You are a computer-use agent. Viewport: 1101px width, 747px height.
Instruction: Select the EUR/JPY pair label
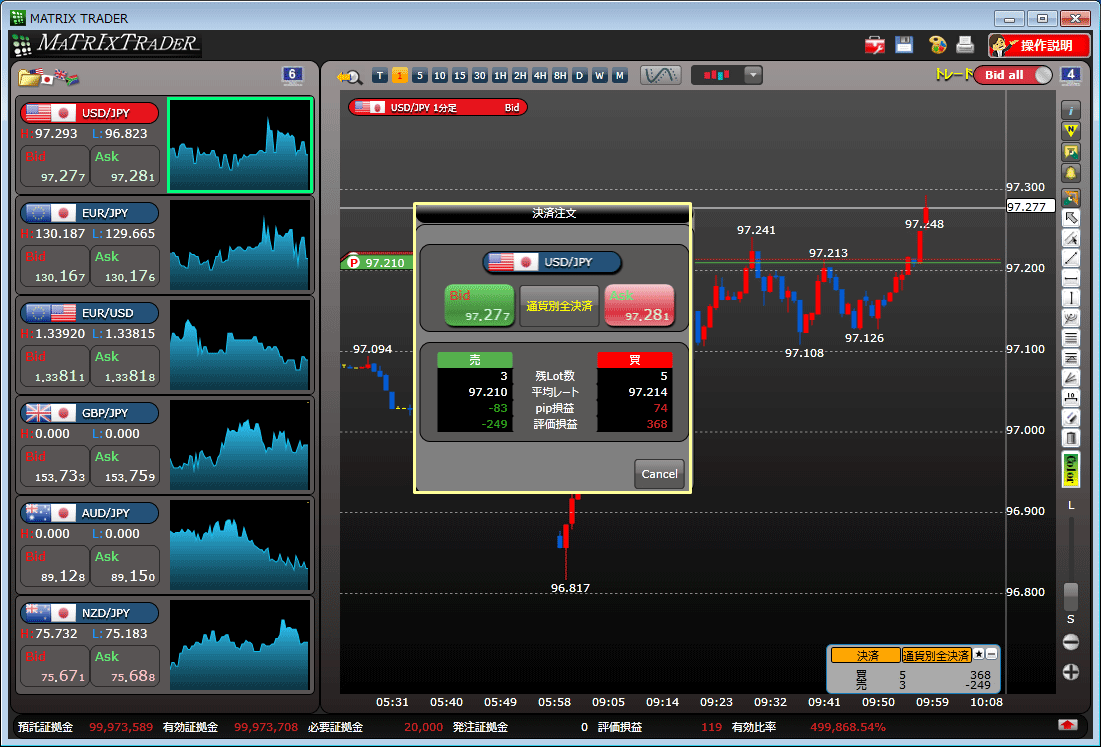pyautogui.click(x=89, y=213)
